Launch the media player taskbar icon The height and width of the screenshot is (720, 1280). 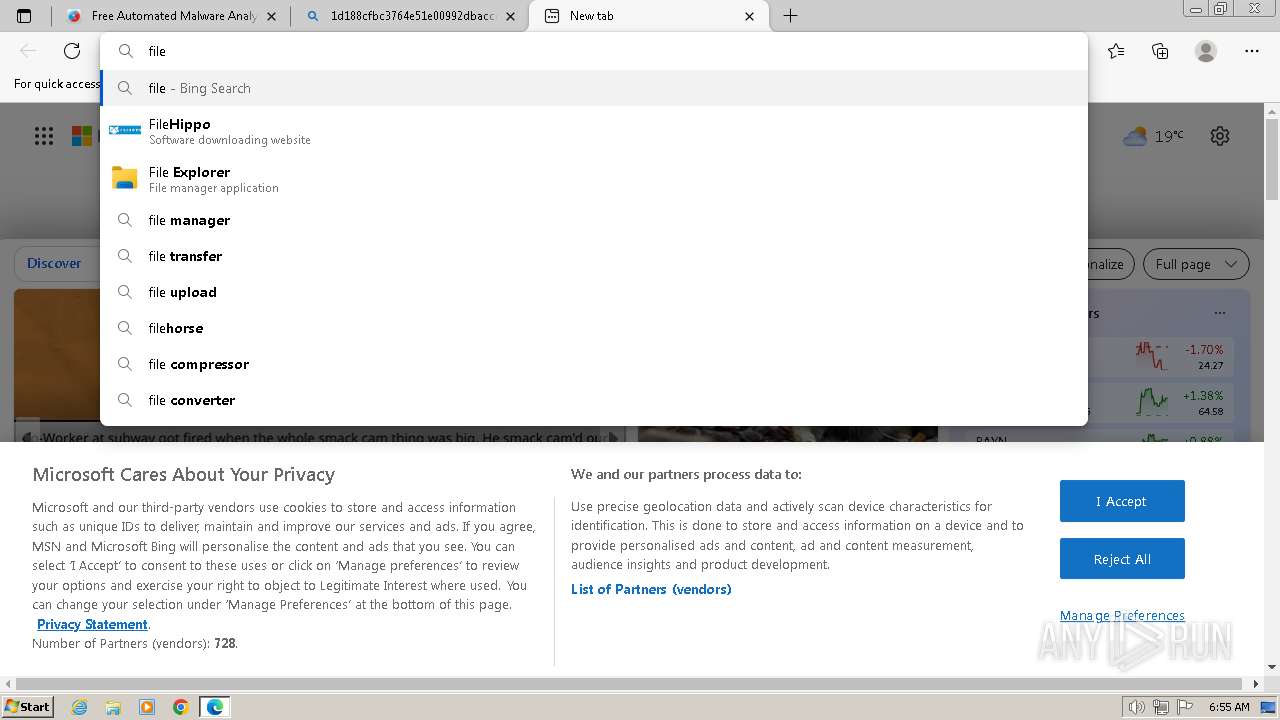(147, 707)
